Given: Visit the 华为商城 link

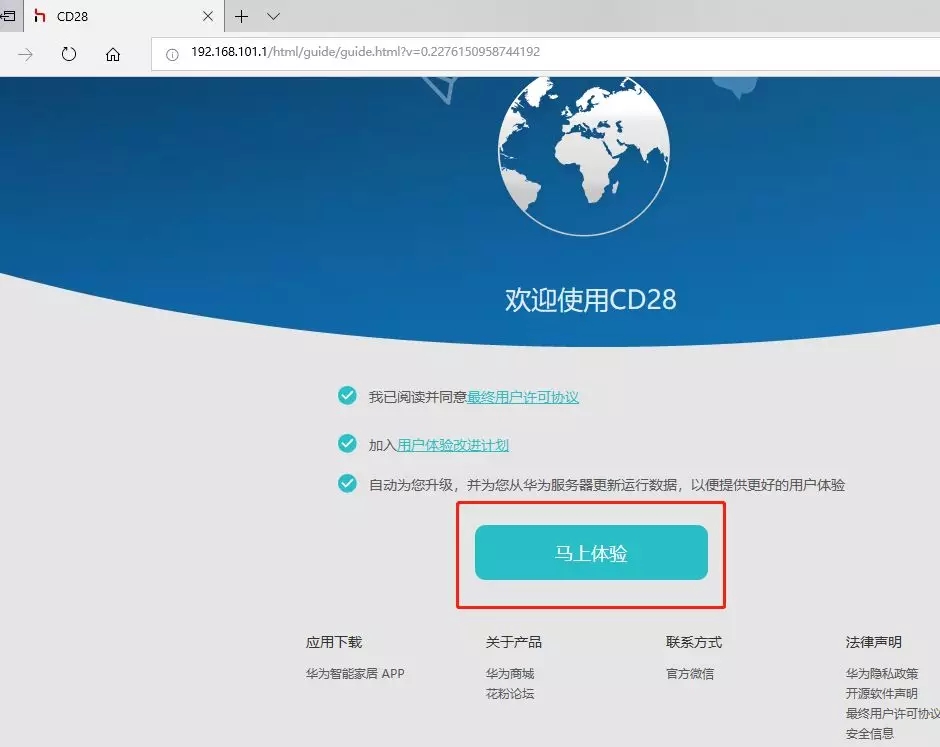Looking at the screenshot, I should pos(510,673).
